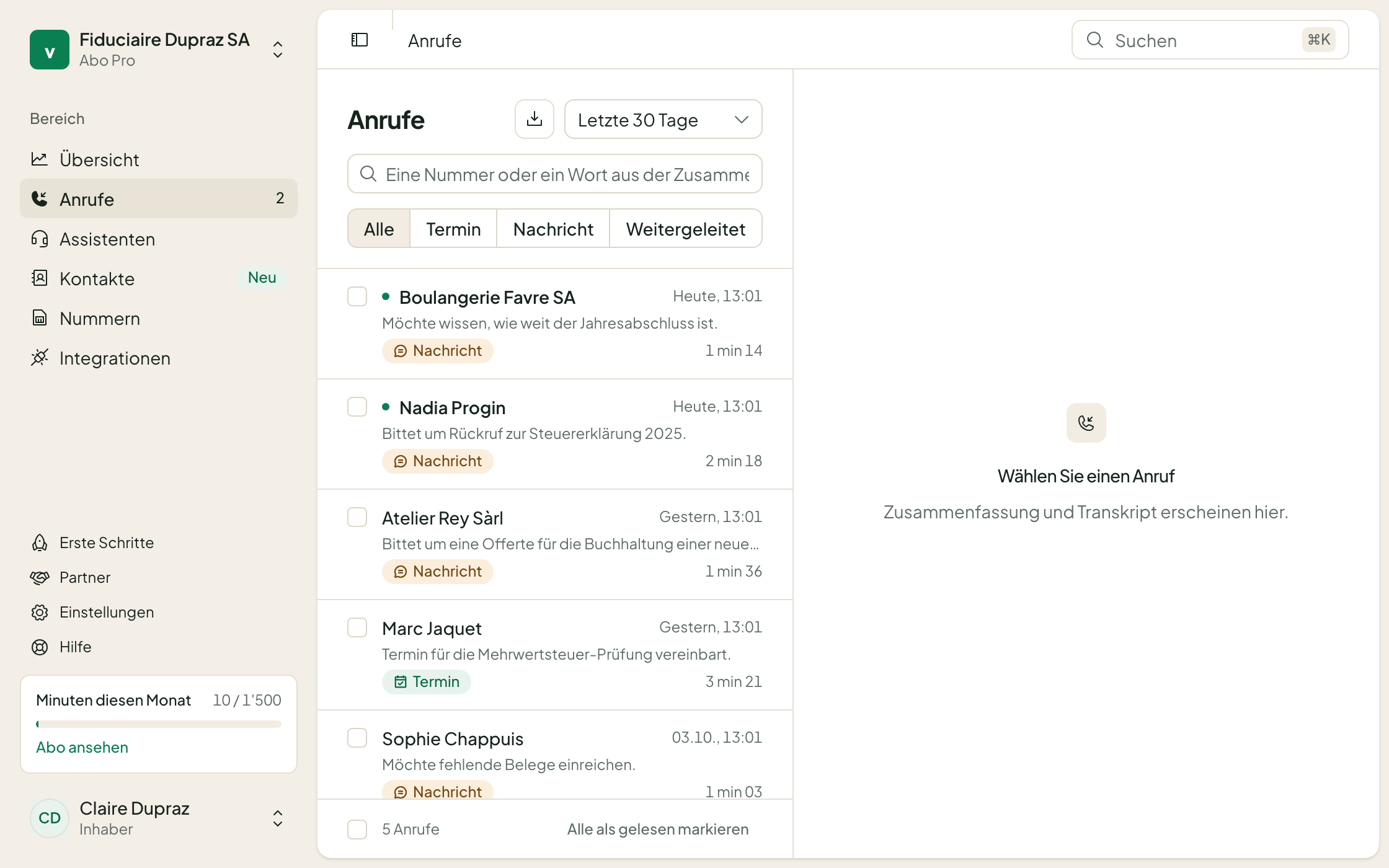Viewport: 1389px width, 868px height.
Task: Click the Partner handshake icon
Action: point(40,577)
